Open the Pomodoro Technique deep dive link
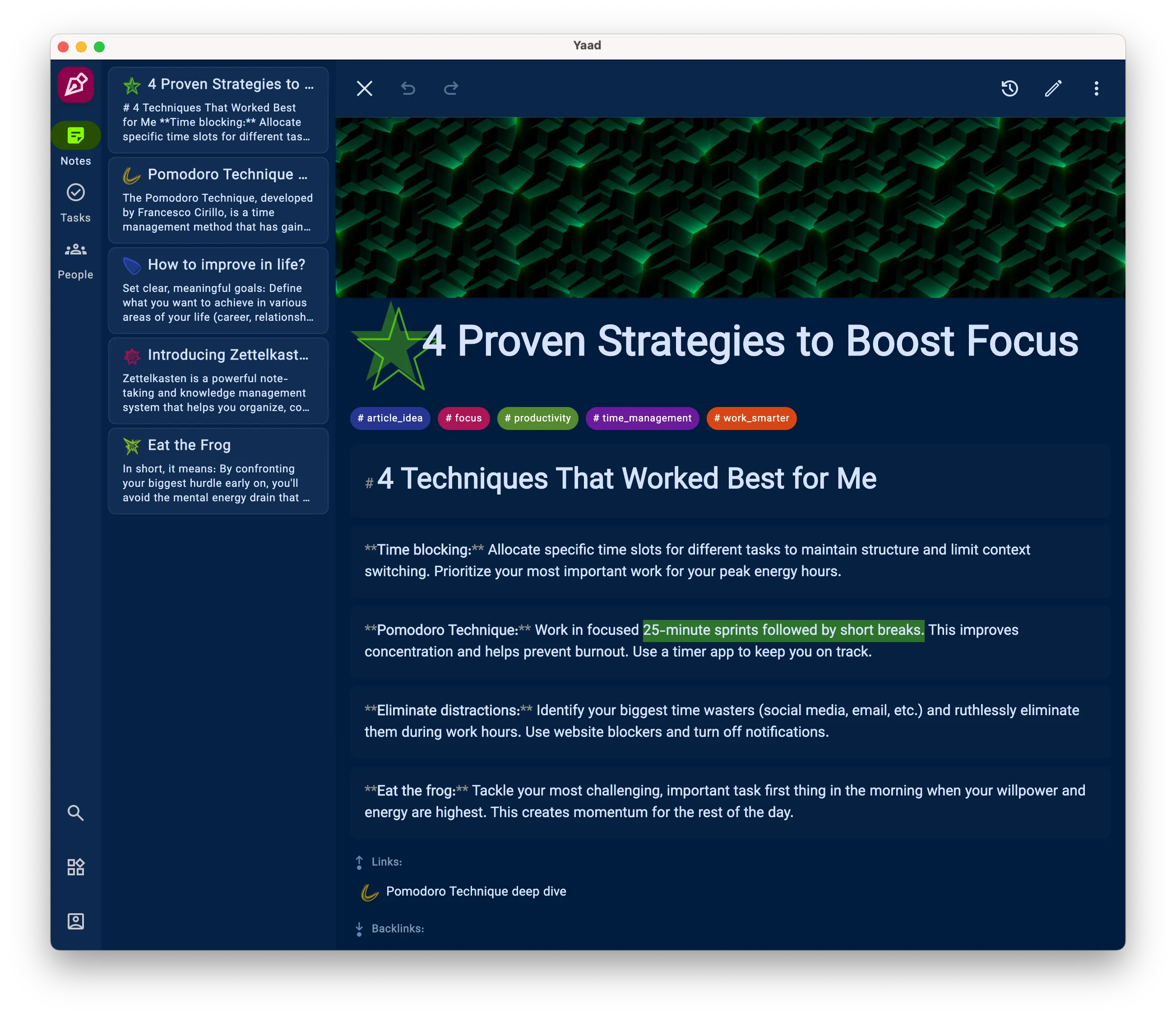Viewport: 1176px width, 1017px height. pyautogui.click(x=476, y=891)
